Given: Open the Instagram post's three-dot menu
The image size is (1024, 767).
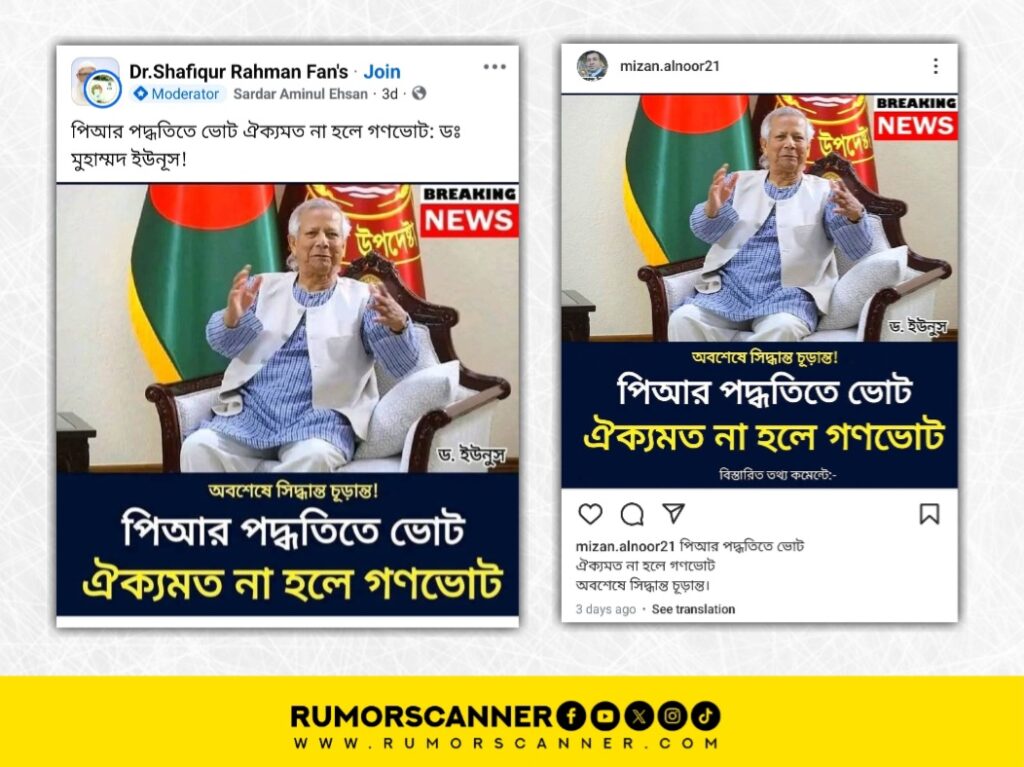Looking at the screenshot, I should (936, 66).
